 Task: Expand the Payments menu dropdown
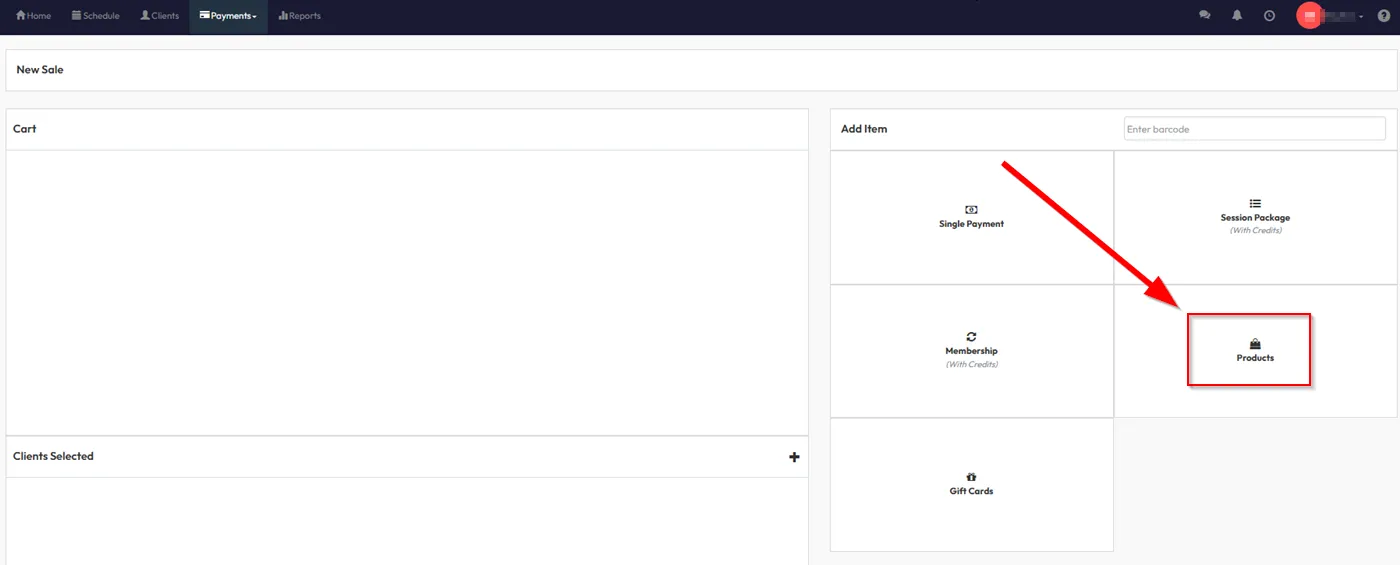[228, 16]
